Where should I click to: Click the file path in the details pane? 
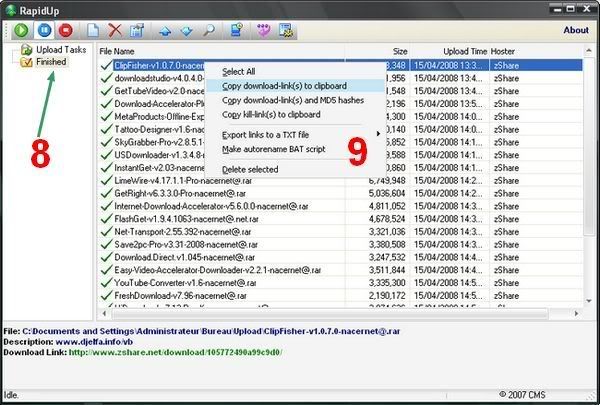point(211,331)
